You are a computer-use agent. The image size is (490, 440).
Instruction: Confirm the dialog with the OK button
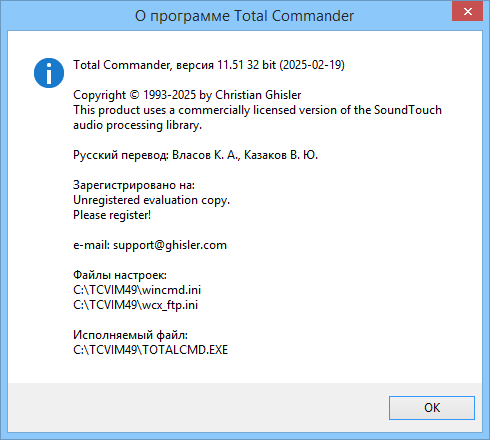[x=432, y=408]
